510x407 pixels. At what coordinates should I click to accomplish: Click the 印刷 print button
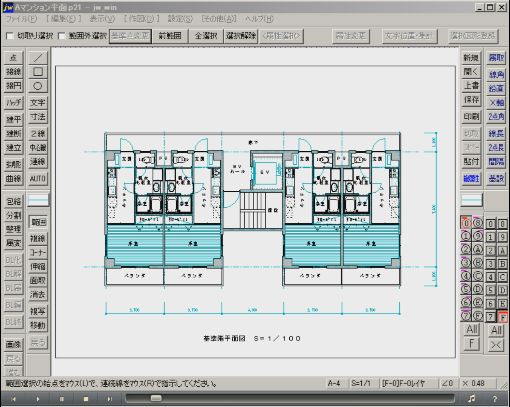pyautogui.click(x=471, y=117)
